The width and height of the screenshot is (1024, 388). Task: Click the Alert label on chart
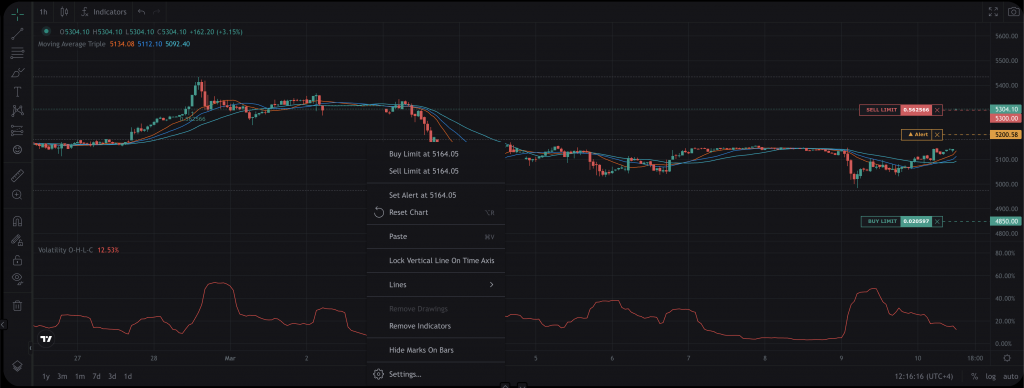tap(917, 135)
